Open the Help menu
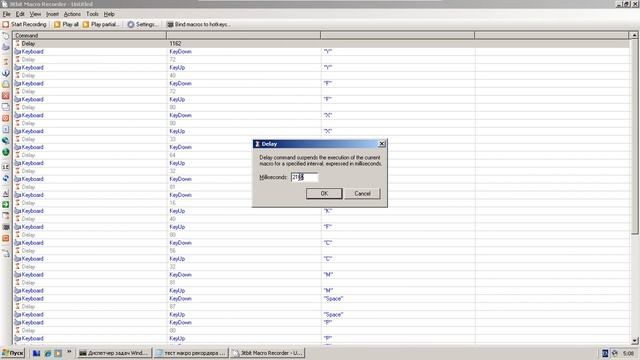640x360 pixels. pyautogui.click(x=109, y=14)
